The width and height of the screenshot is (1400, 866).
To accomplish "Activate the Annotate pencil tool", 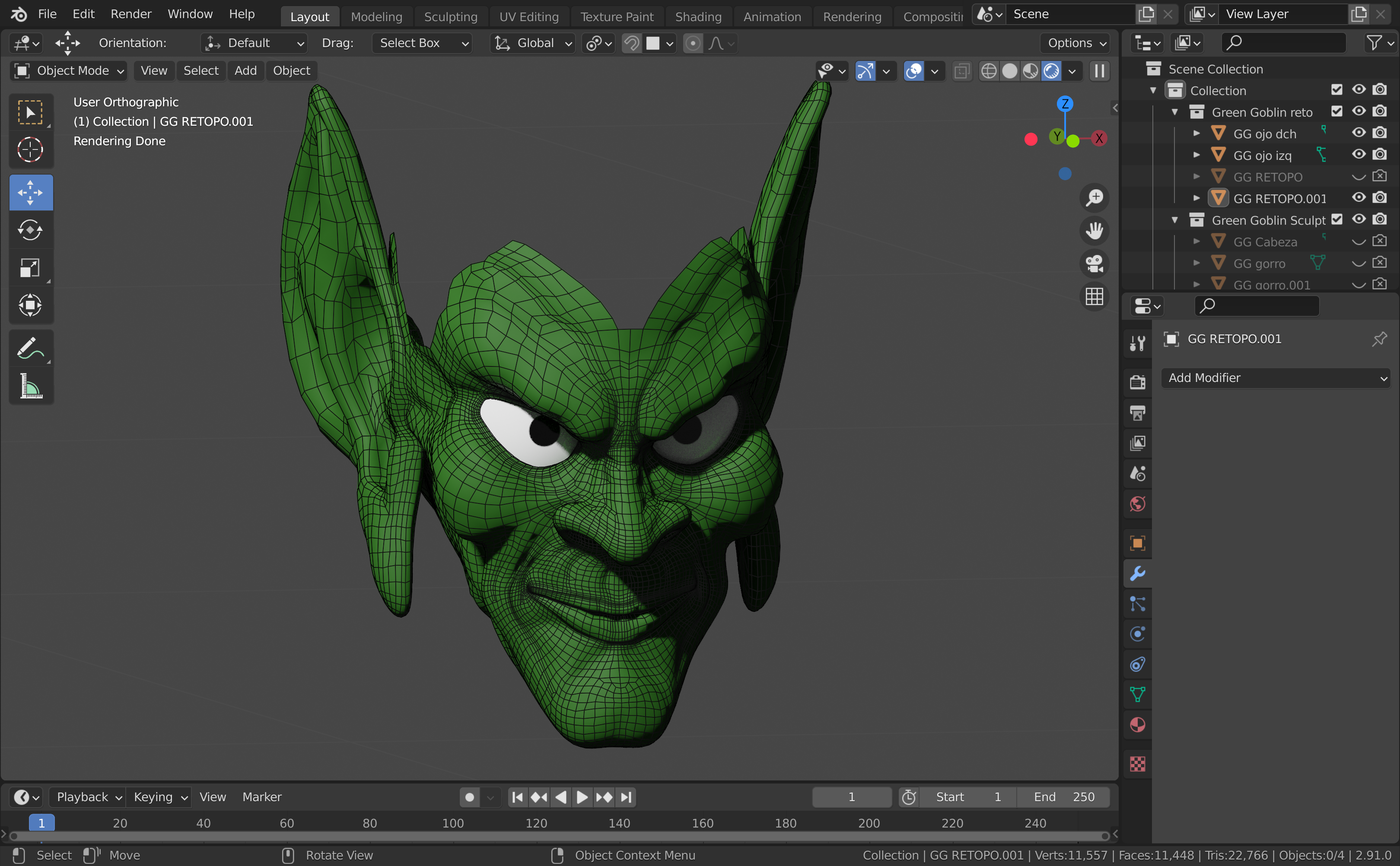I will [x=30, y=348].
